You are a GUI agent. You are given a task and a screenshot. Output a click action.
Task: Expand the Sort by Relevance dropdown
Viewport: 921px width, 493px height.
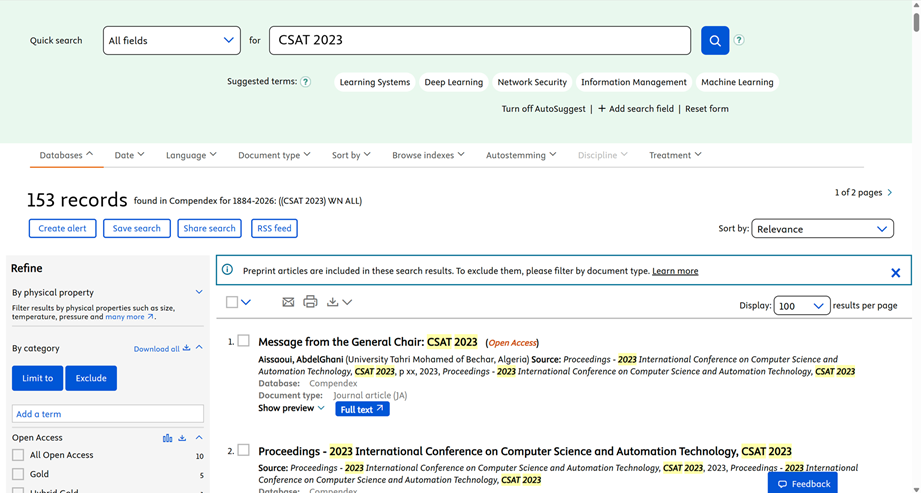click(x=822, y=229)
